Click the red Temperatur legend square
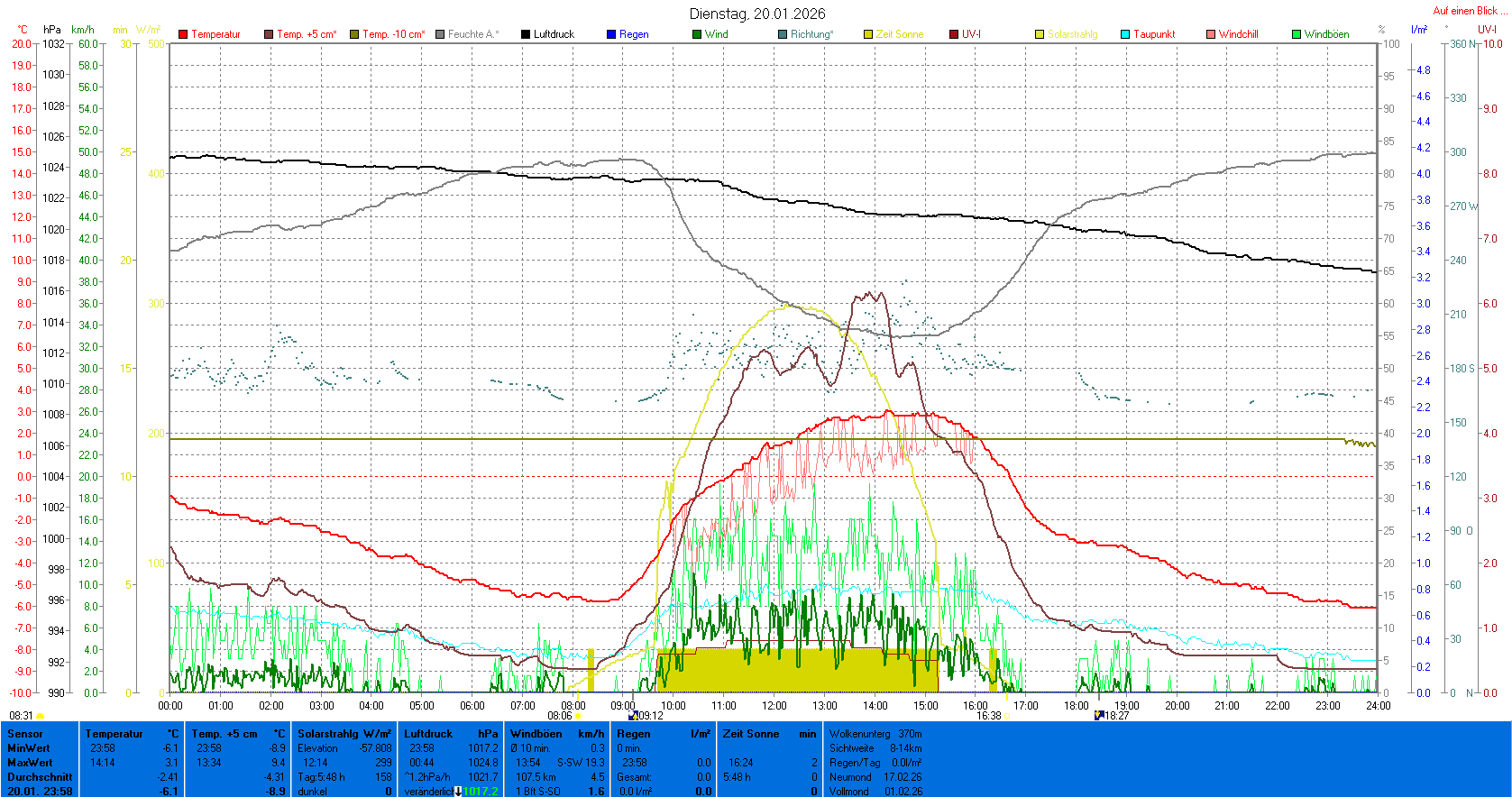The image size is (1512, 797). click(x=183, y=34)
